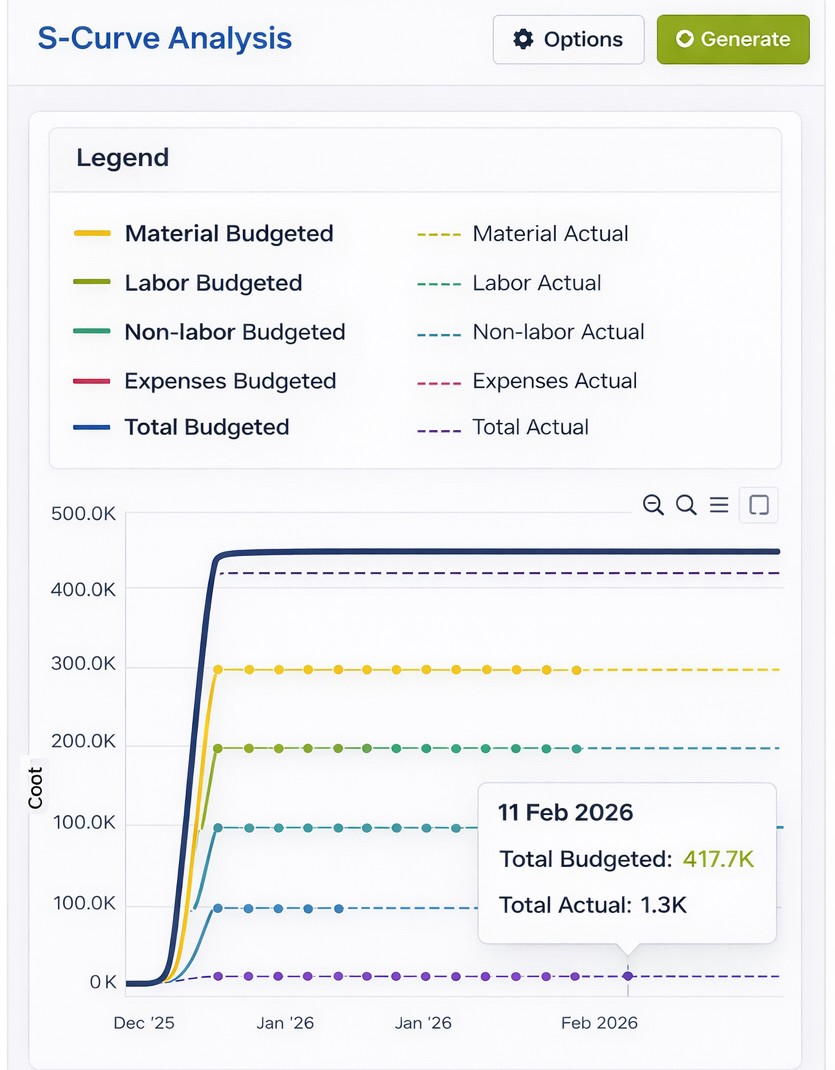Toggle Material Budgeted series in legend
Image resolution: width=835 pixels, height=1070 pixels.
tap(228, 234)
